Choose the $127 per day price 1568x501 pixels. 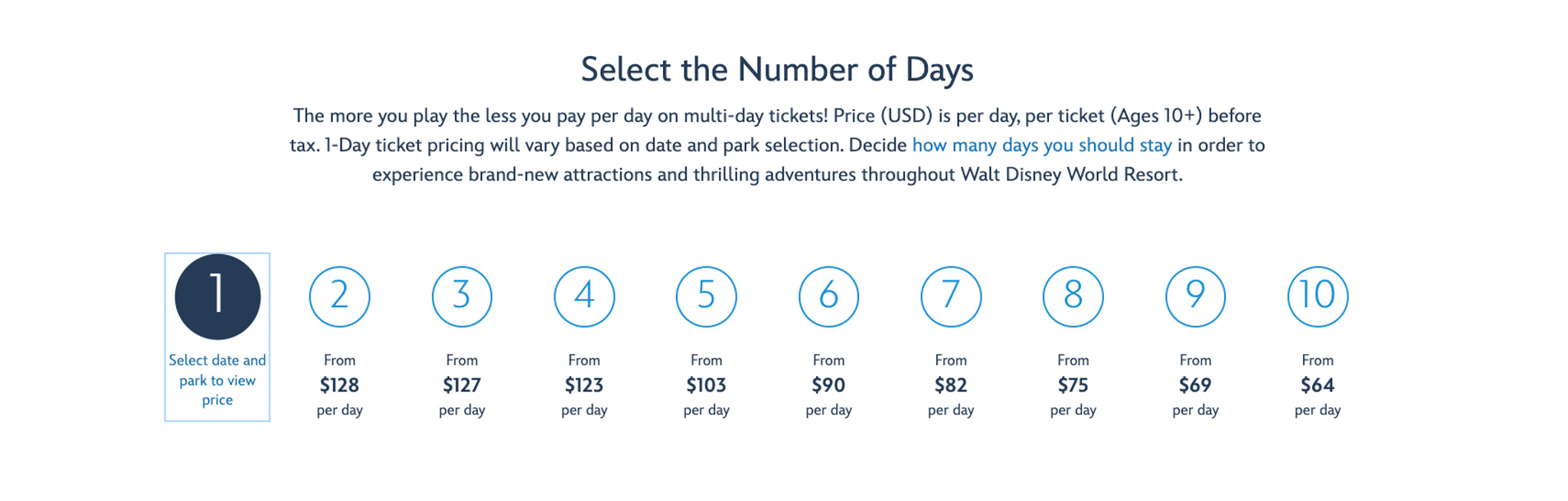[x=462, y=385]
